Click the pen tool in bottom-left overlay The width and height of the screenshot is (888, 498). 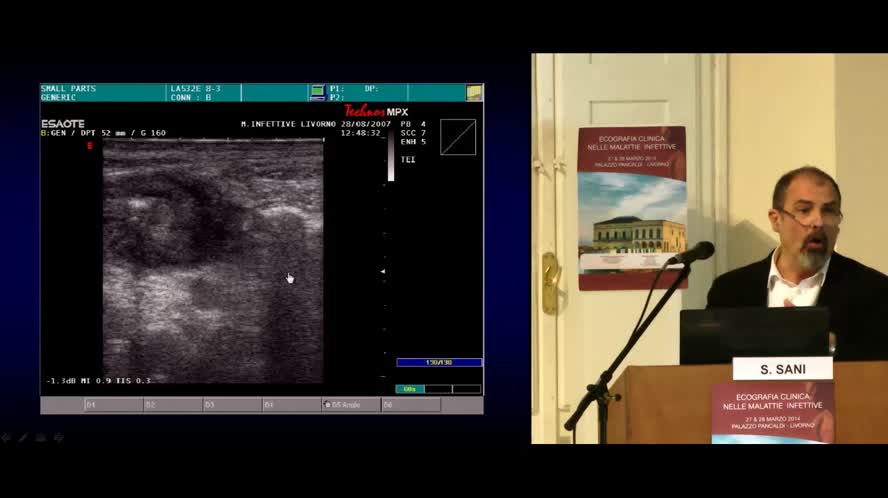[23, 437]
